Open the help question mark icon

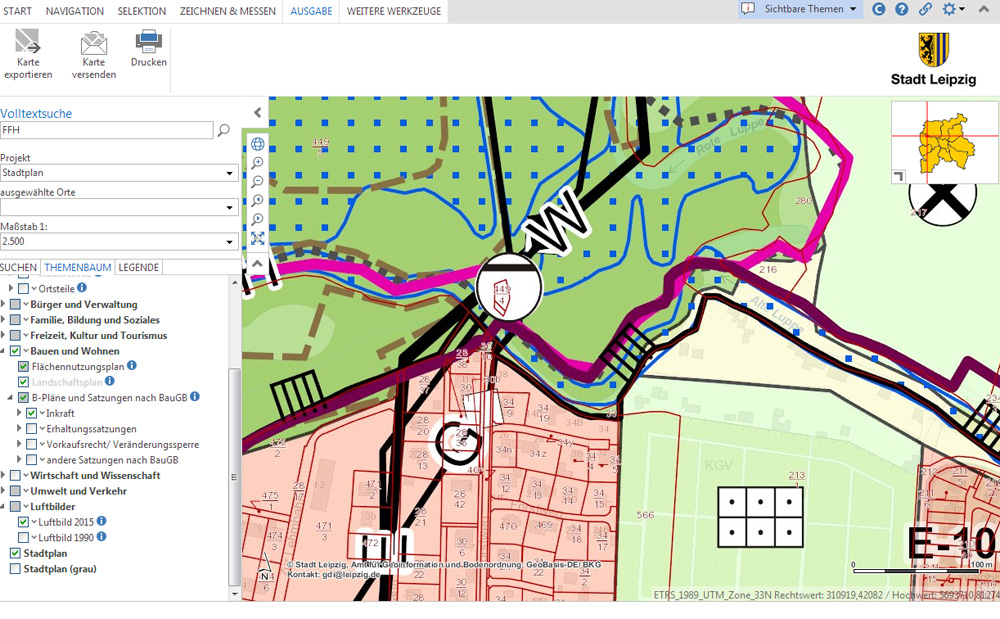pos(902,9)
